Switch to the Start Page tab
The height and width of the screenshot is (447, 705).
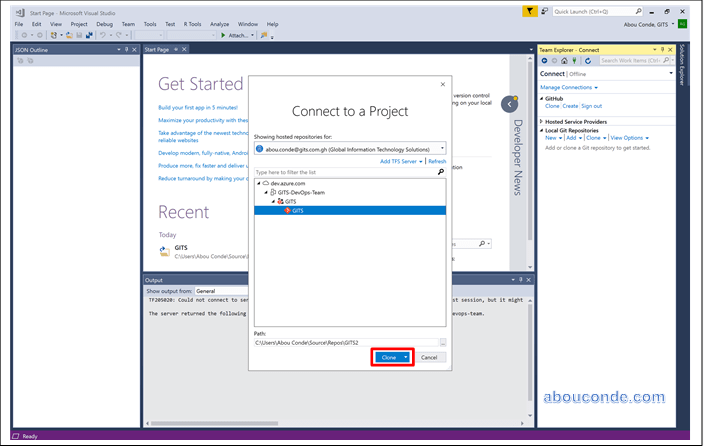coord(157,49)
